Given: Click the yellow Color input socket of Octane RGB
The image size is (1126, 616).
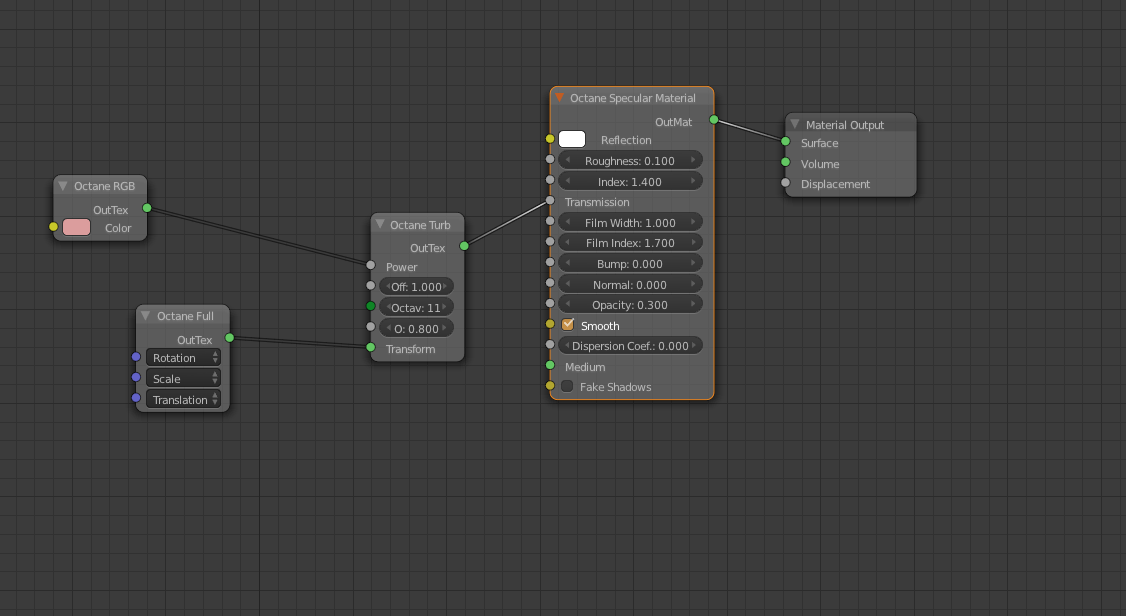Looking at the screenshot, I should click(x=53, y=227).
